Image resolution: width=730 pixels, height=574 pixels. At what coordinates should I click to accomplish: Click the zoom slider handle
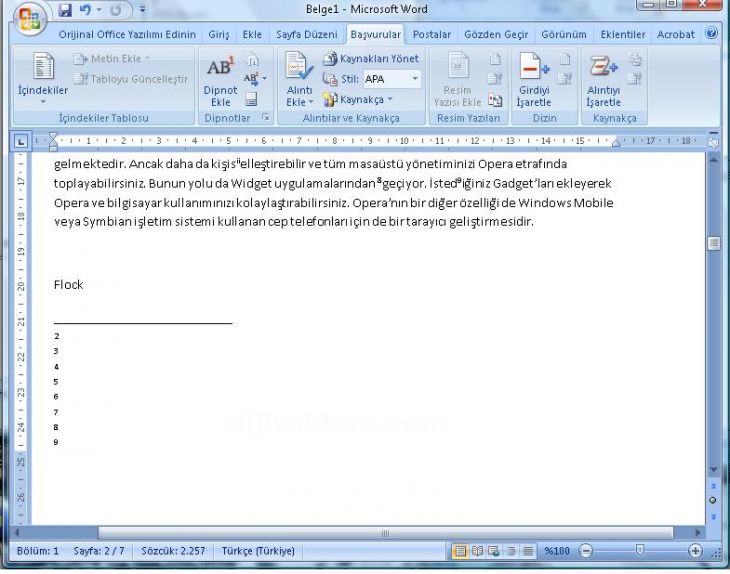tap(640, 551)
